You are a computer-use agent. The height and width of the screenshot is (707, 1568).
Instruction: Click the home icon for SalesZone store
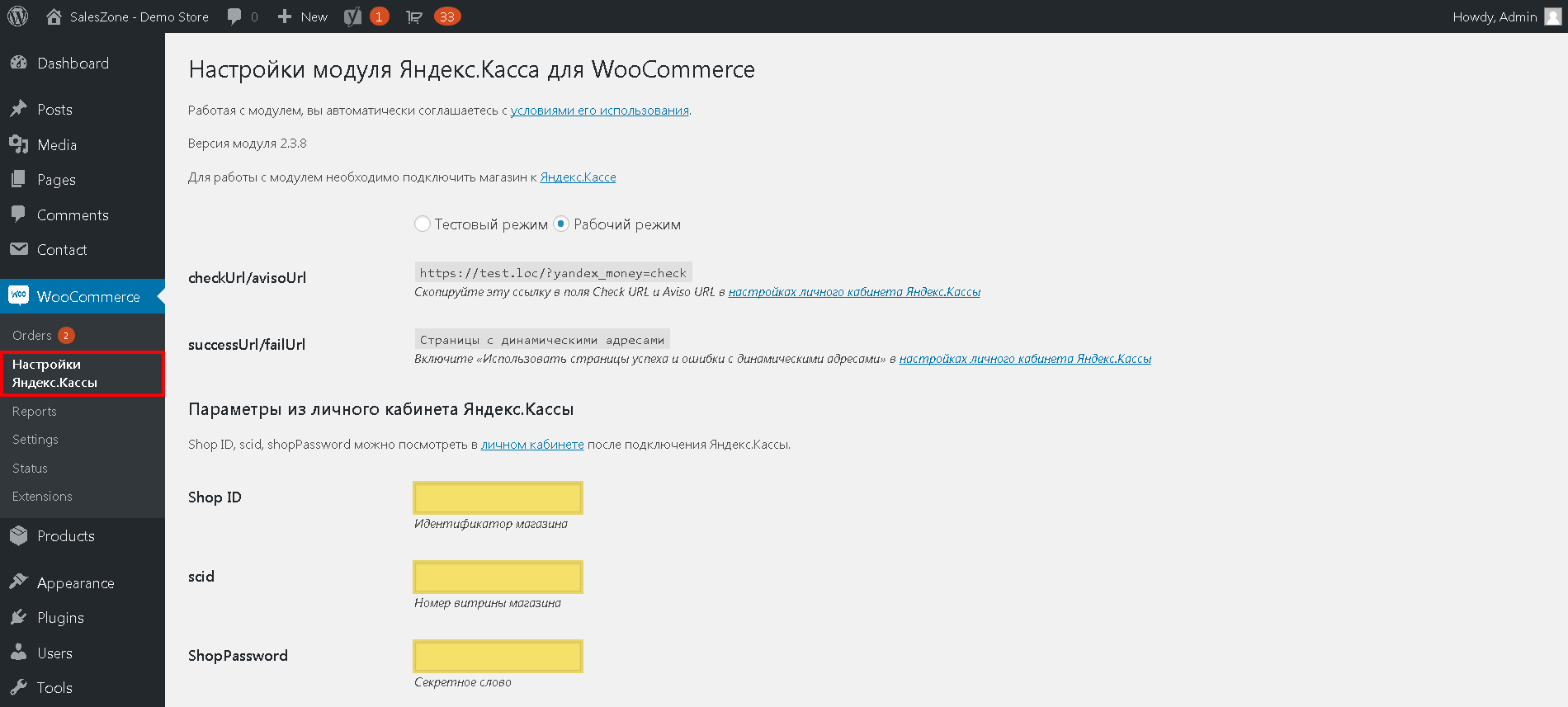(54, 16)
